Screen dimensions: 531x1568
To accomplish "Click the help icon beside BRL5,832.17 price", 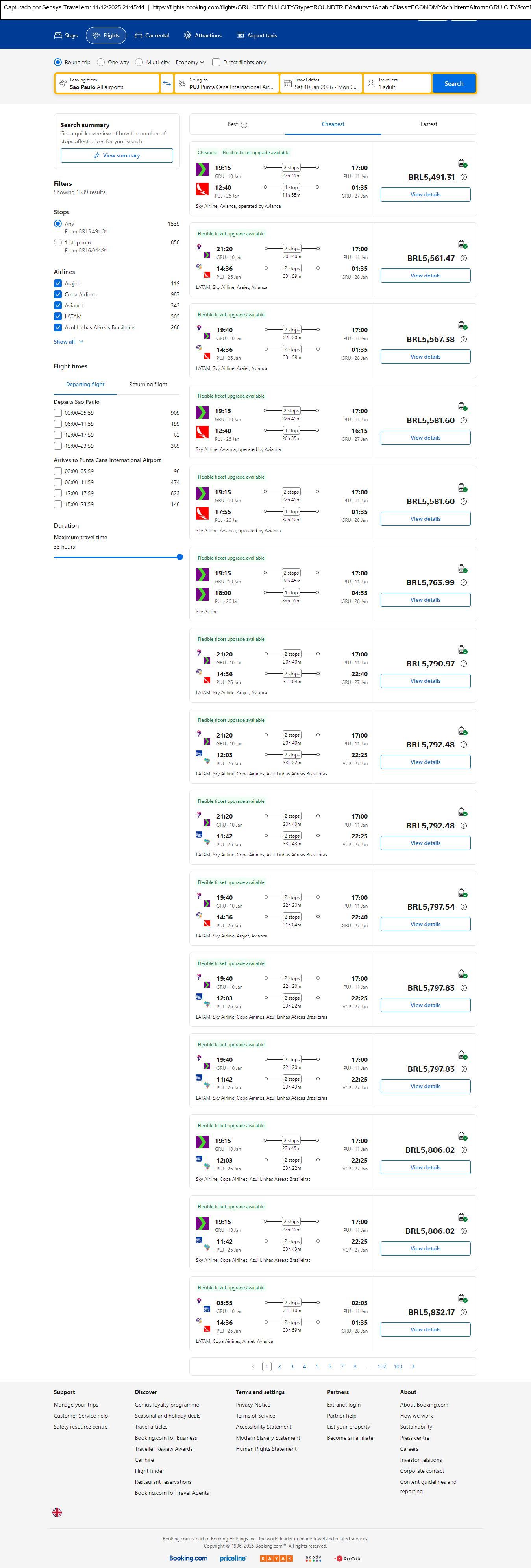I will (463, 1312).
